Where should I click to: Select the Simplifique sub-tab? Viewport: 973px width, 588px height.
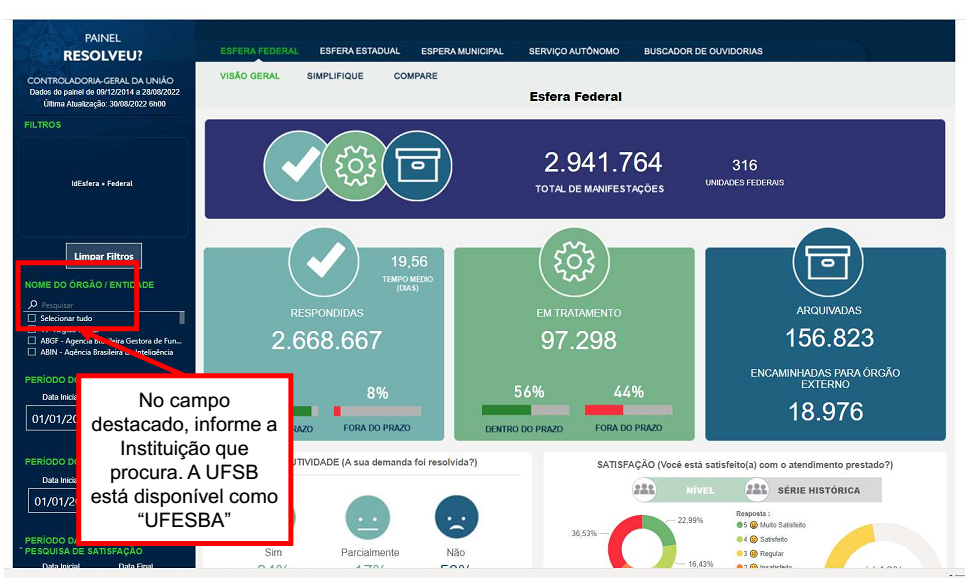coord(335,76)
